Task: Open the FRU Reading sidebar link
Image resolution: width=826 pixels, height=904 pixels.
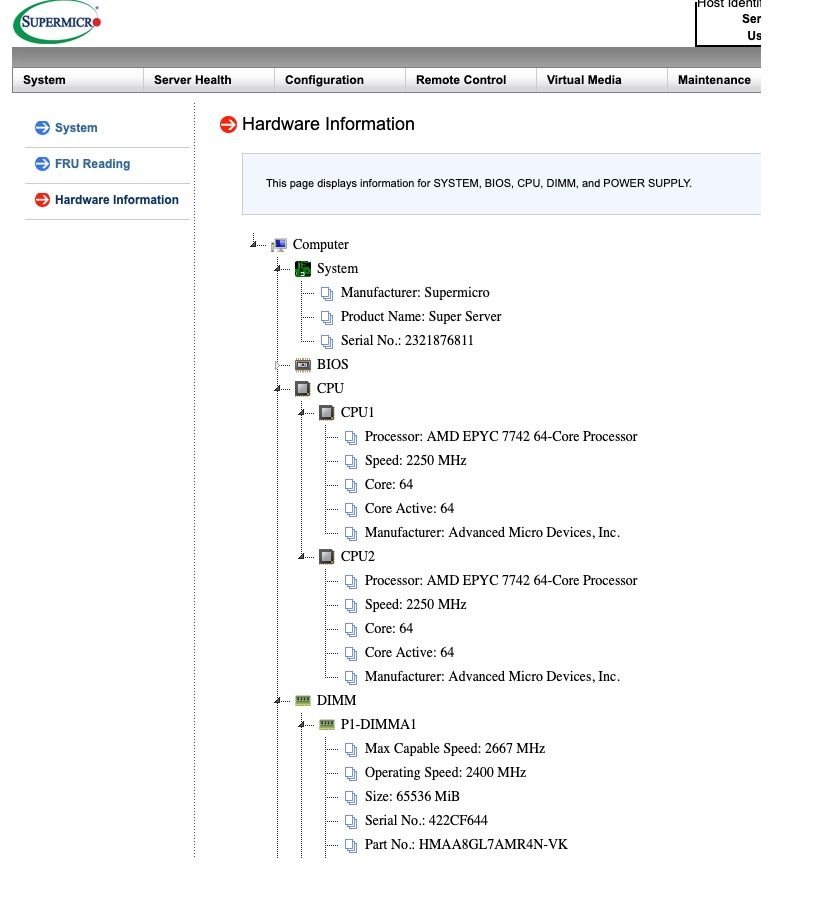Action: [x=92, y=164]
